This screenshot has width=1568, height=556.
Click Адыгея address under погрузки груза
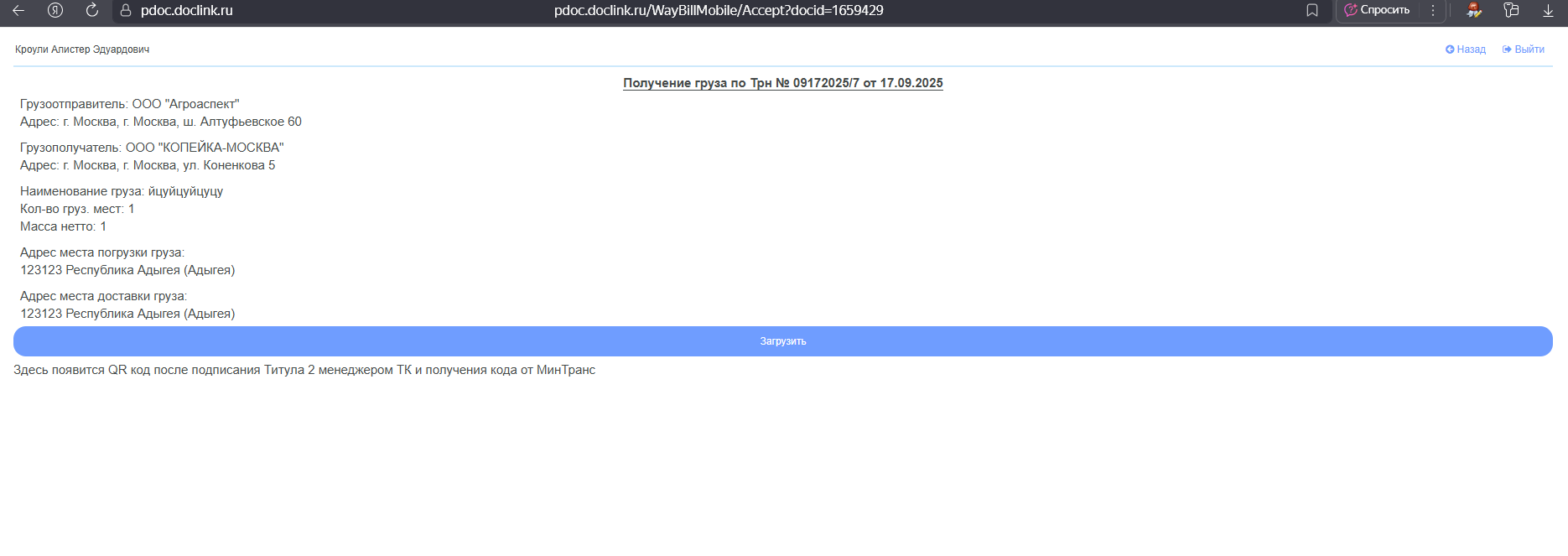coord(127,270)
